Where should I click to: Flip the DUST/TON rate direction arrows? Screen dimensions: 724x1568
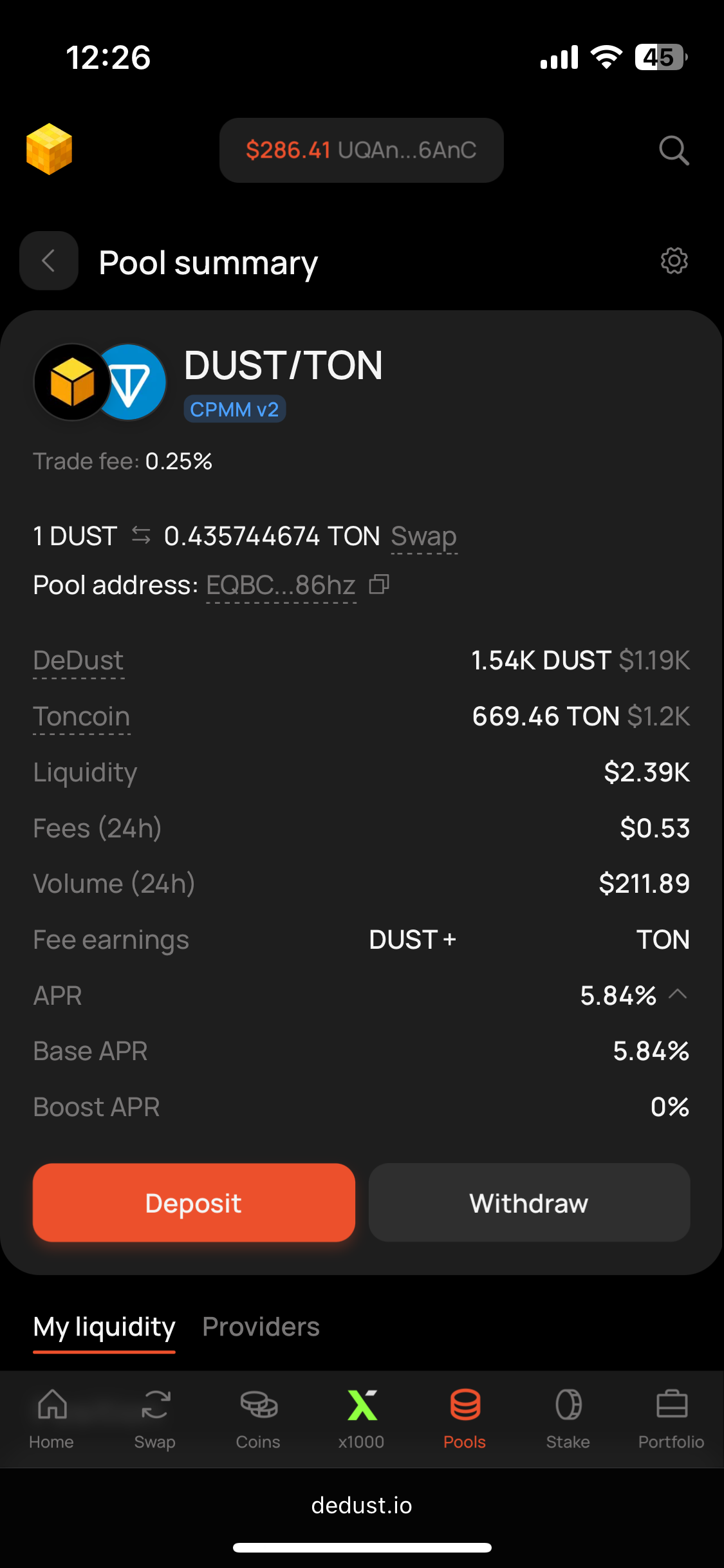point(141,536)
